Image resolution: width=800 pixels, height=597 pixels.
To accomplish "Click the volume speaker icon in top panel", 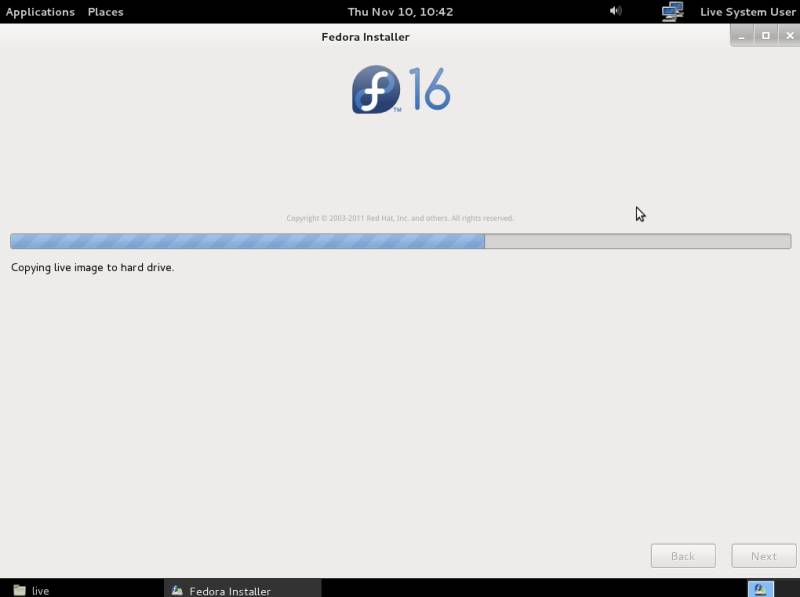I will (x=615, y=11).
